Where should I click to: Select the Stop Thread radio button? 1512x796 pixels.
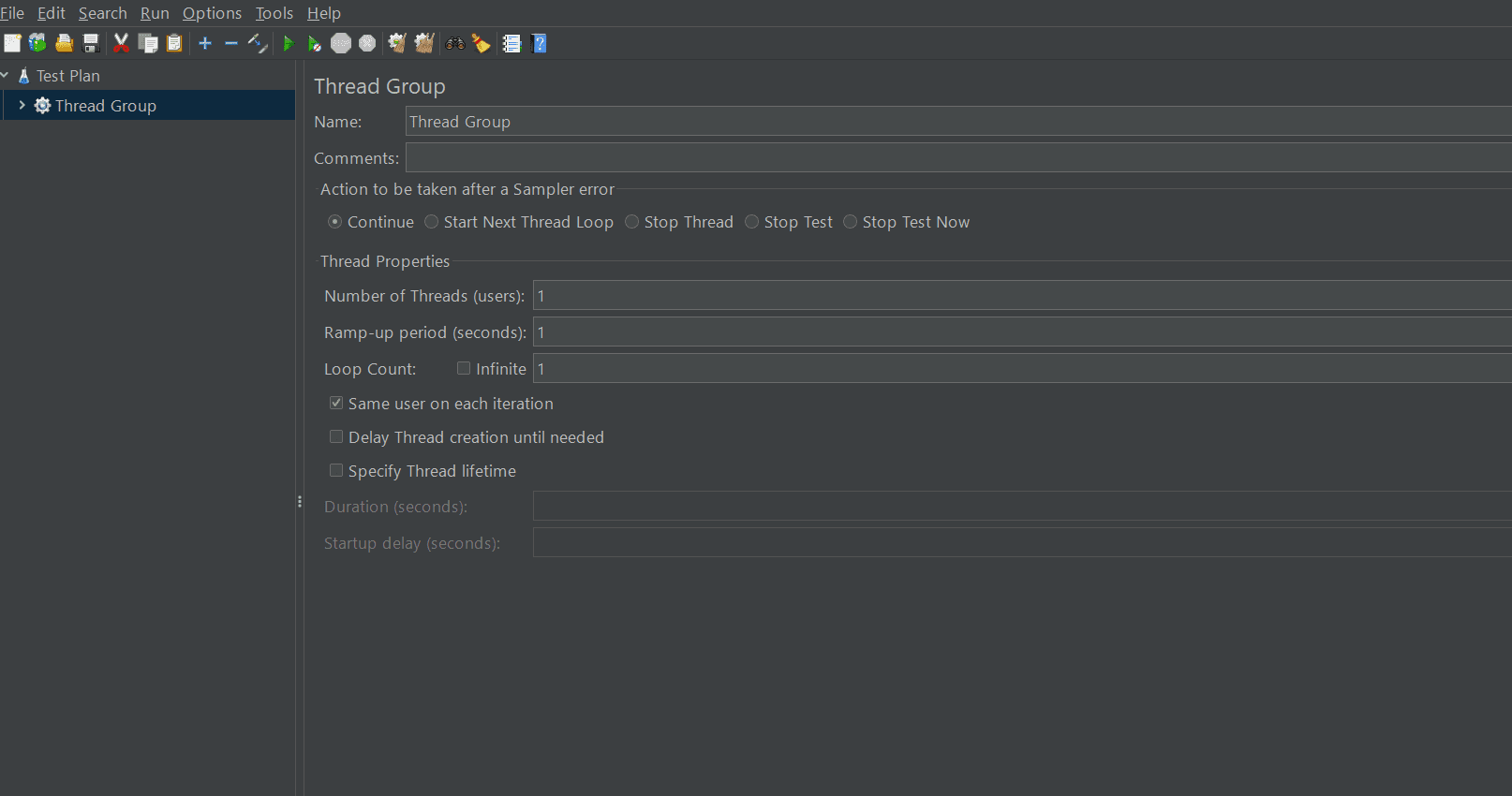(x=631, y=222)
